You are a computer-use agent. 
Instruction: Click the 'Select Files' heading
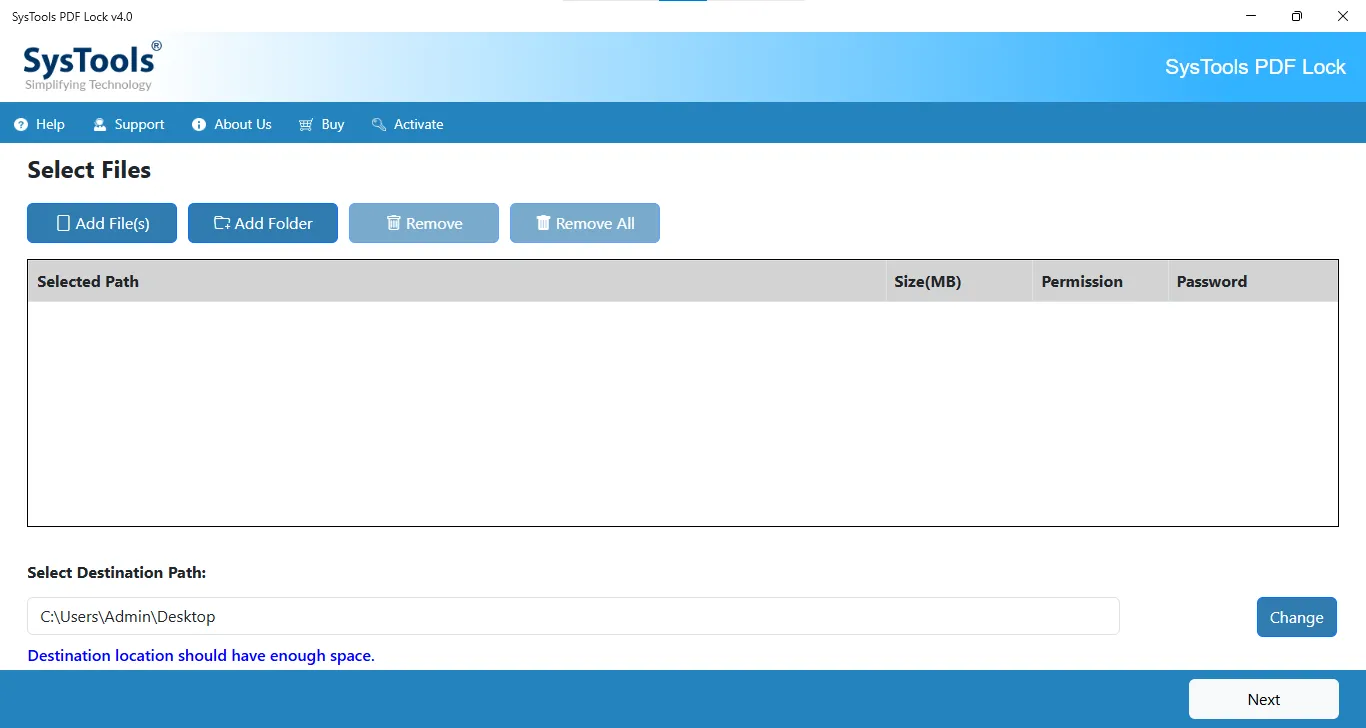point(89,170)
